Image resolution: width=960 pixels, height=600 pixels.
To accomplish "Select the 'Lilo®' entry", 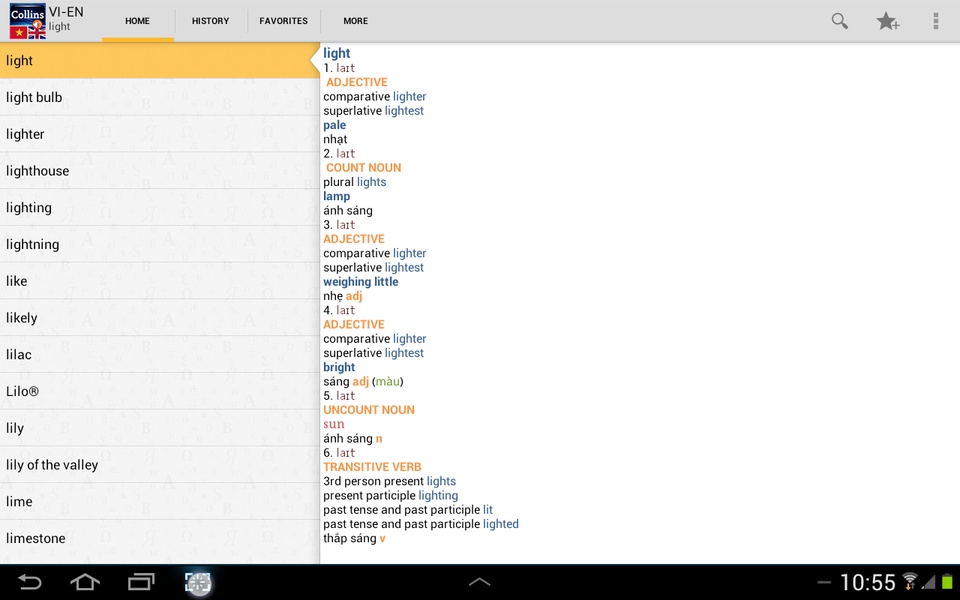I will point(159,391).
